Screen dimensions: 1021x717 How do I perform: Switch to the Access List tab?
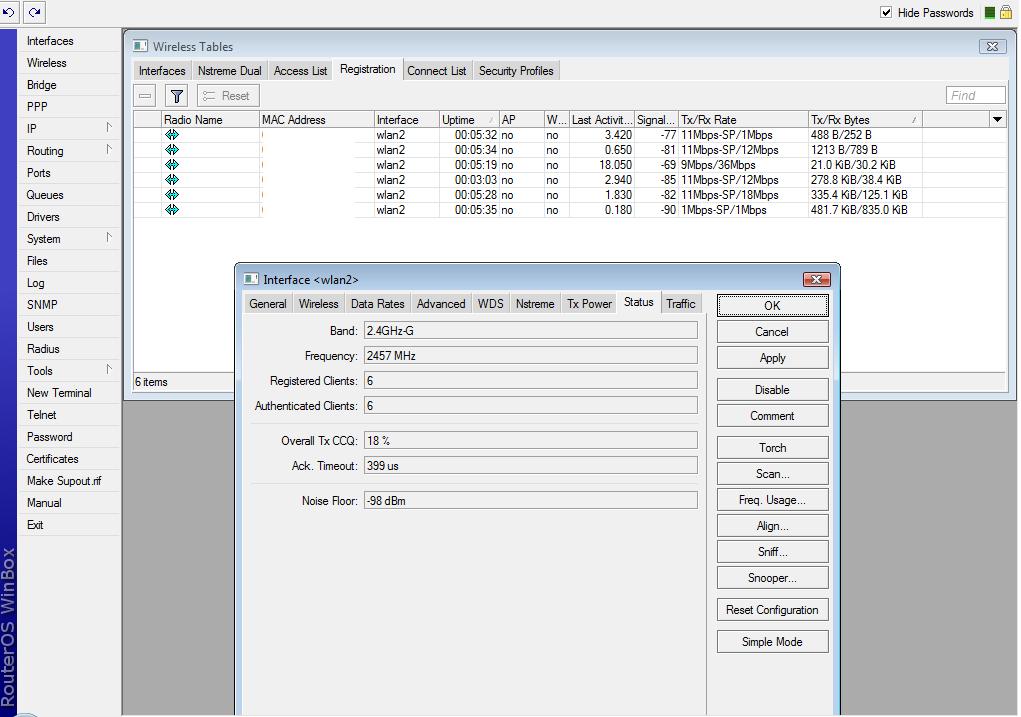click(300, 71)
